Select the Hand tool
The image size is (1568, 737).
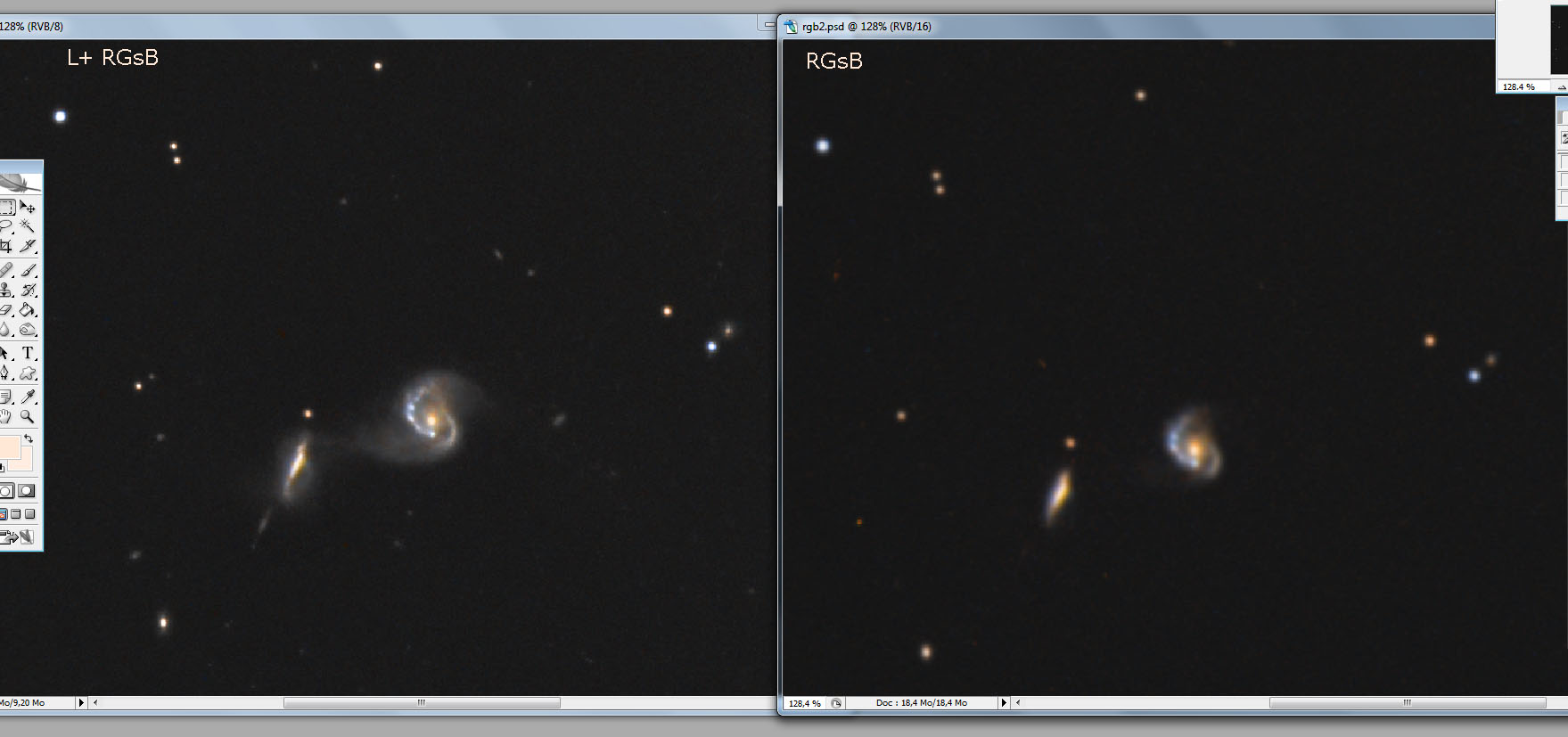coord(6,416)
